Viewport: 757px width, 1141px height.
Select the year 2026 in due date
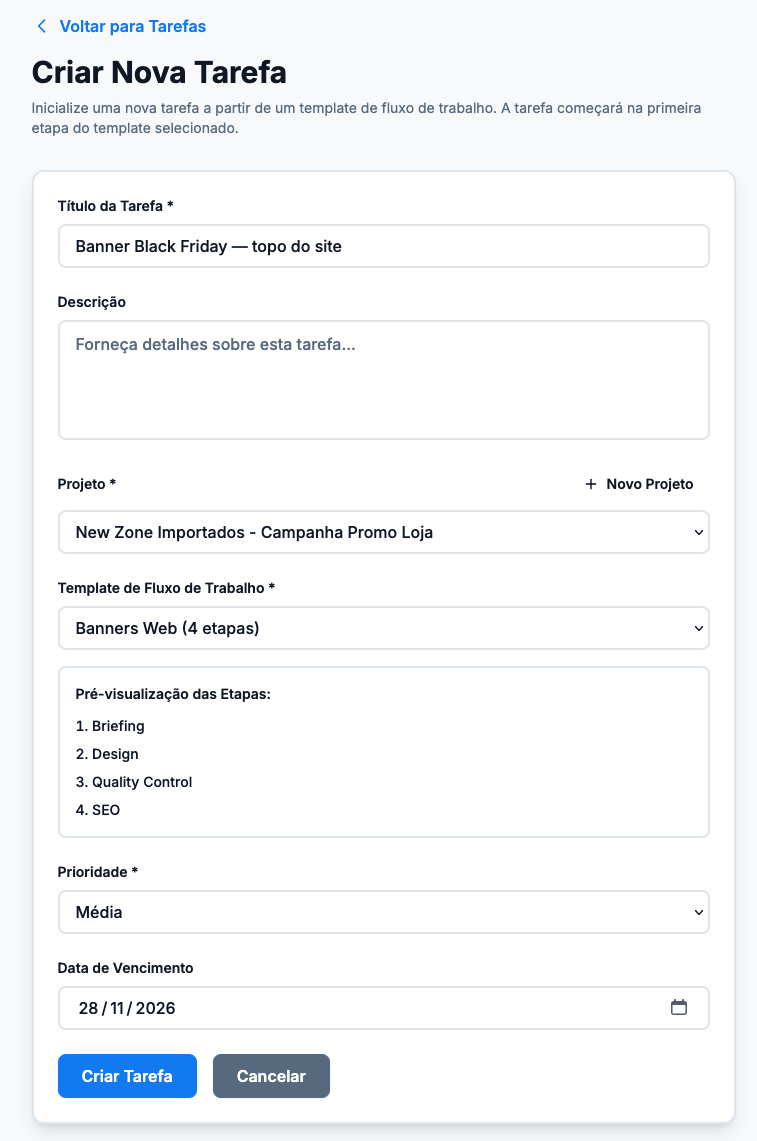pos(155,1008)
